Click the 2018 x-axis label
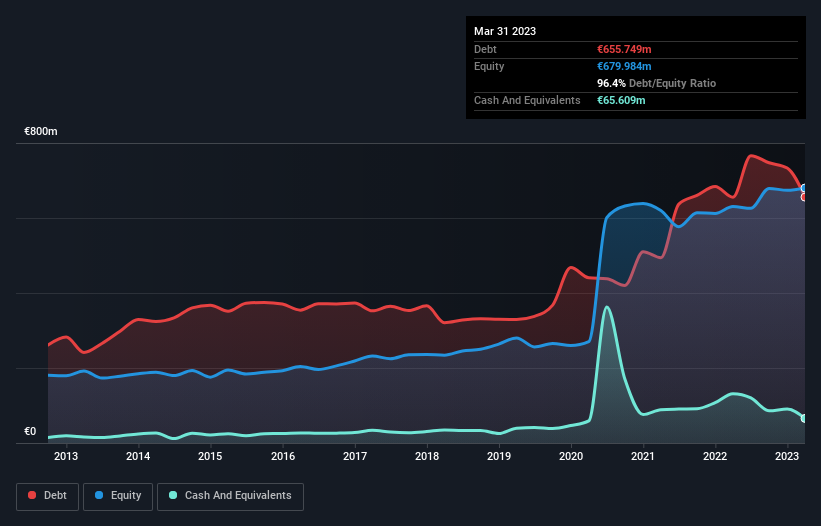The image size is (821, 526). click(x=427, y=456)
